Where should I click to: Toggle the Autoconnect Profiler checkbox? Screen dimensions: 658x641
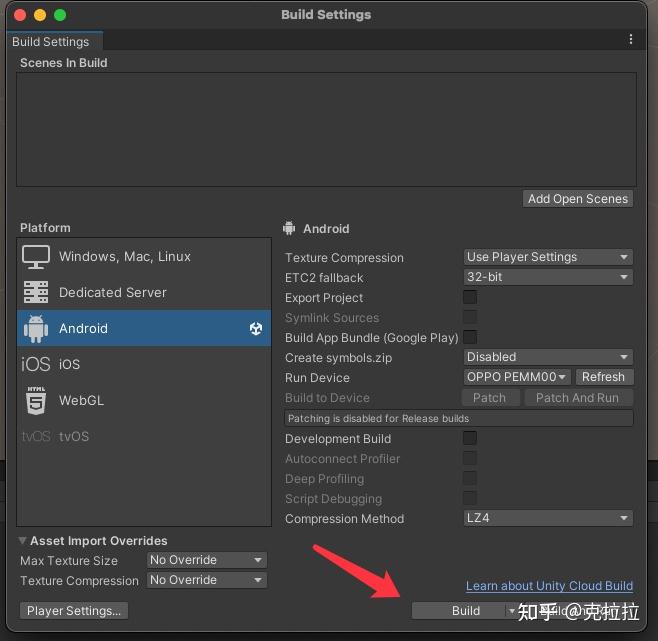[470, 458]
